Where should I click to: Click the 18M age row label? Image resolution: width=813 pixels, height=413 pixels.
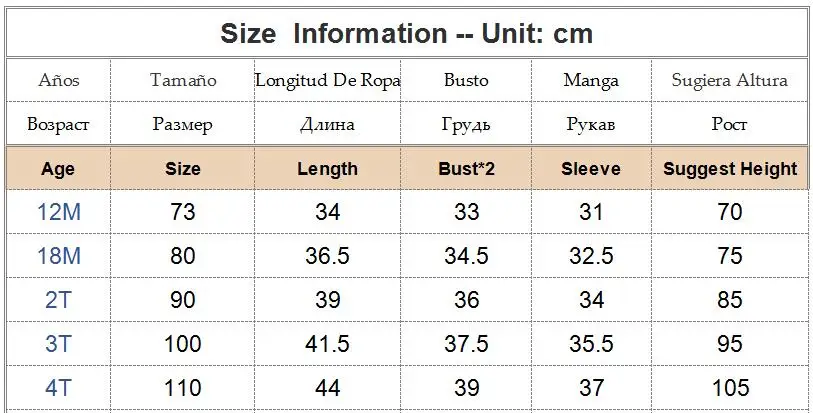[58, 256]
